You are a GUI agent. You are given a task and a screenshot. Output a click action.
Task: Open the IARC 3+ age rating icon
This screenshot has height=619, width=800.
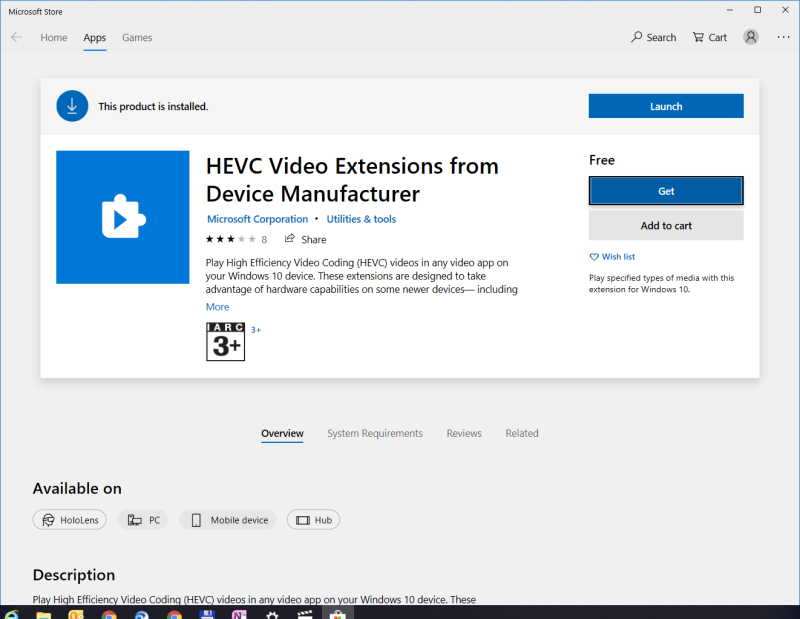(224, 342)
